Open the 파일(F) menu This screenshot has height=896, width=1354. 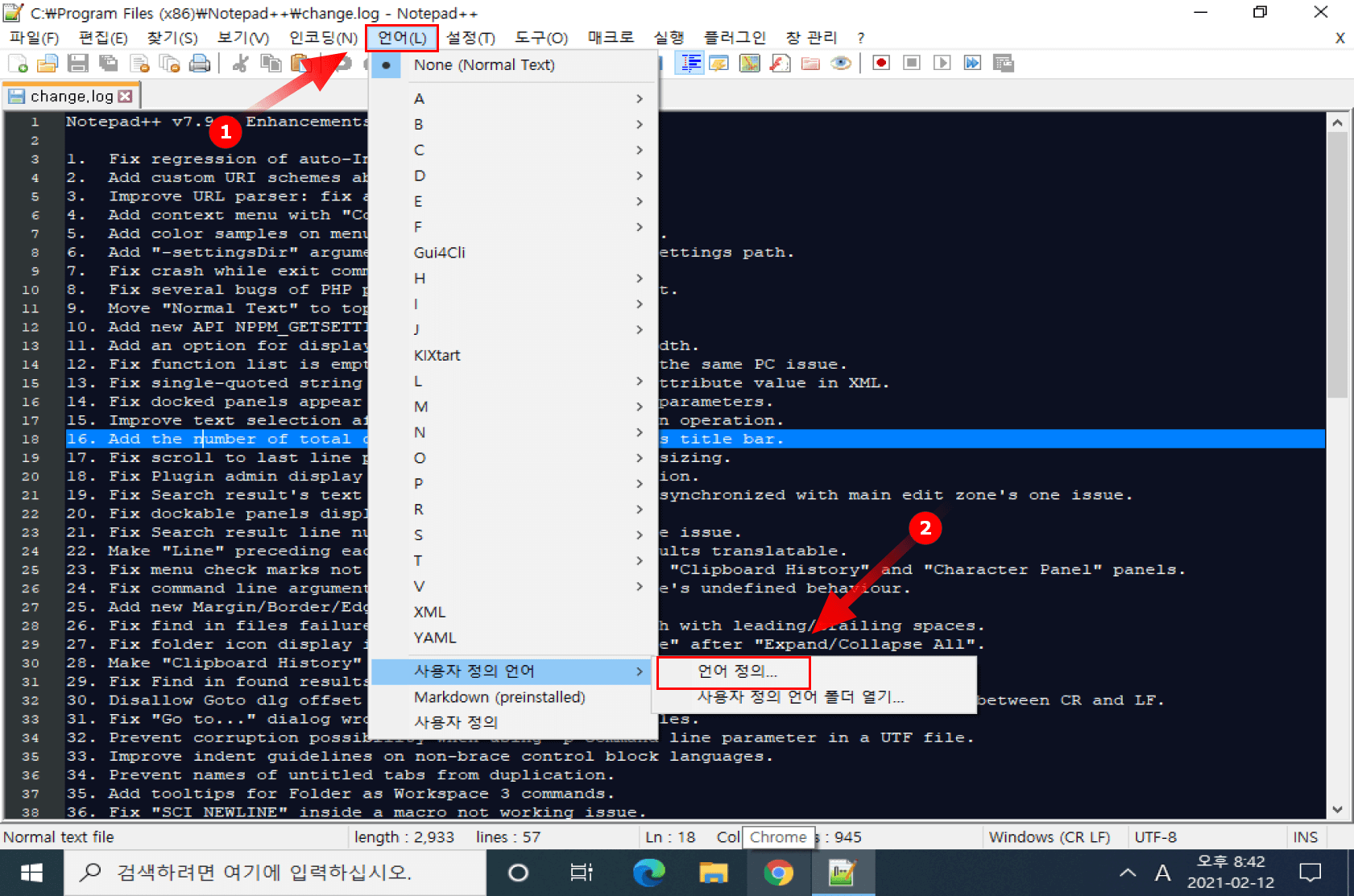[x=34, y=38]
